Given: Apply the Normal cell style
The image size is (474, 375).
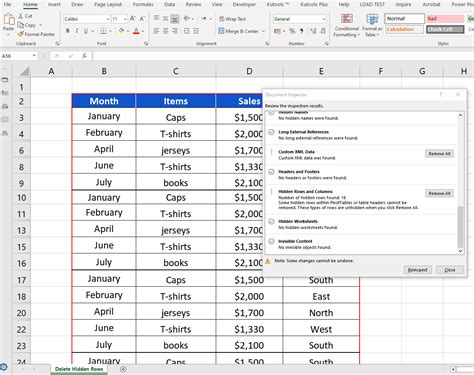Looking at the screenshot, I should pyautogui.click(x=404, y=19).
